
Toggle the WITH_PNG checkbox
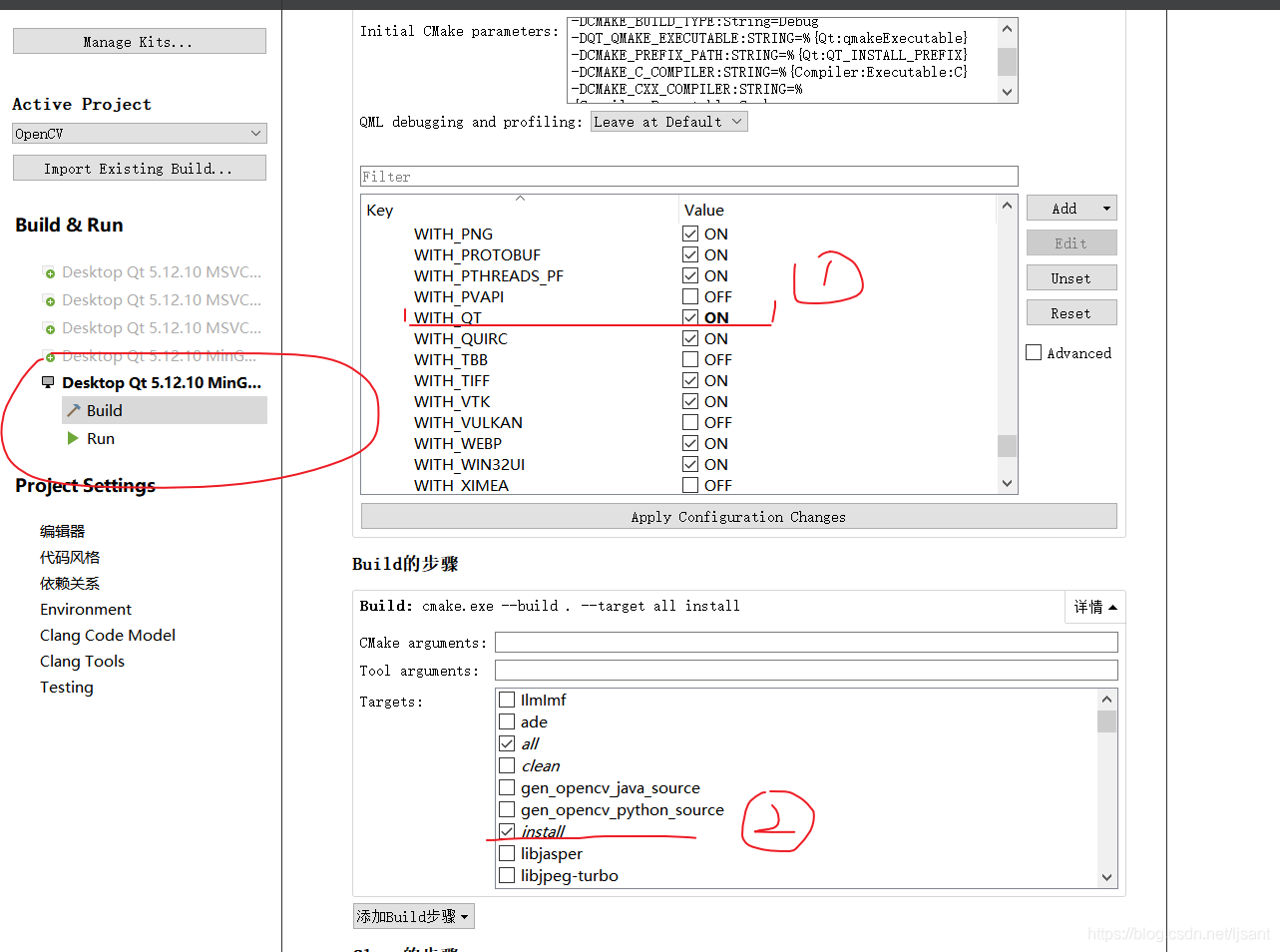[690, 234]
